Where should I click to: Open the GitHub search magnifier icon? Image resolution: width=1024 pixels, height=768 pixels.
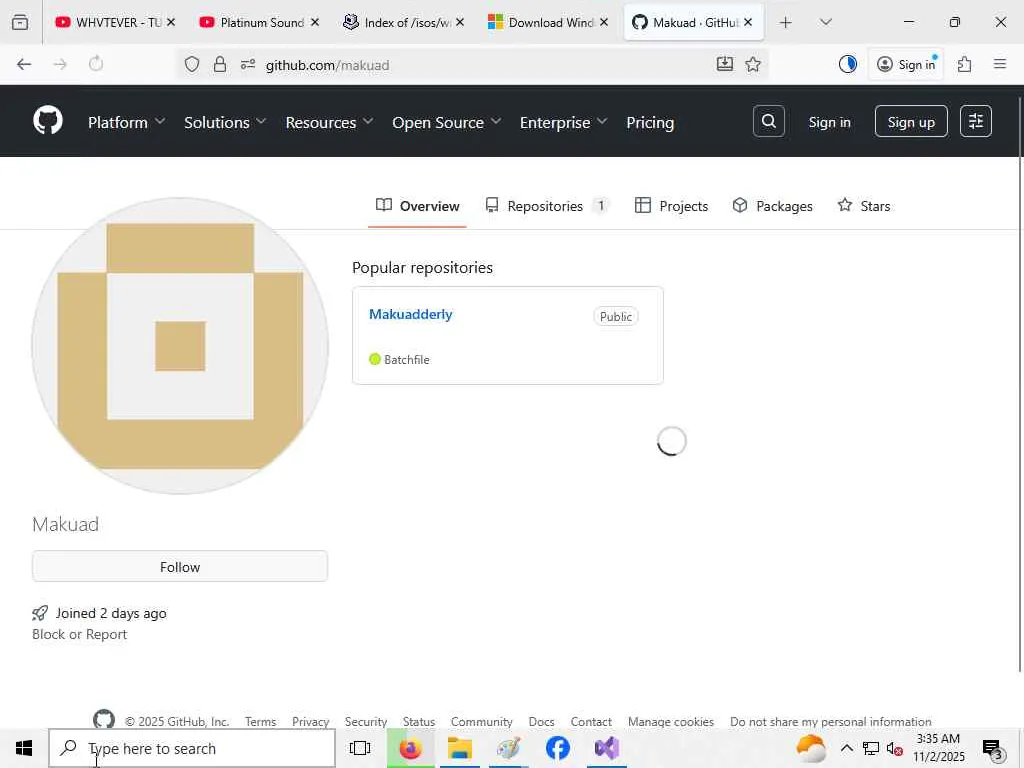click(769, 121)
